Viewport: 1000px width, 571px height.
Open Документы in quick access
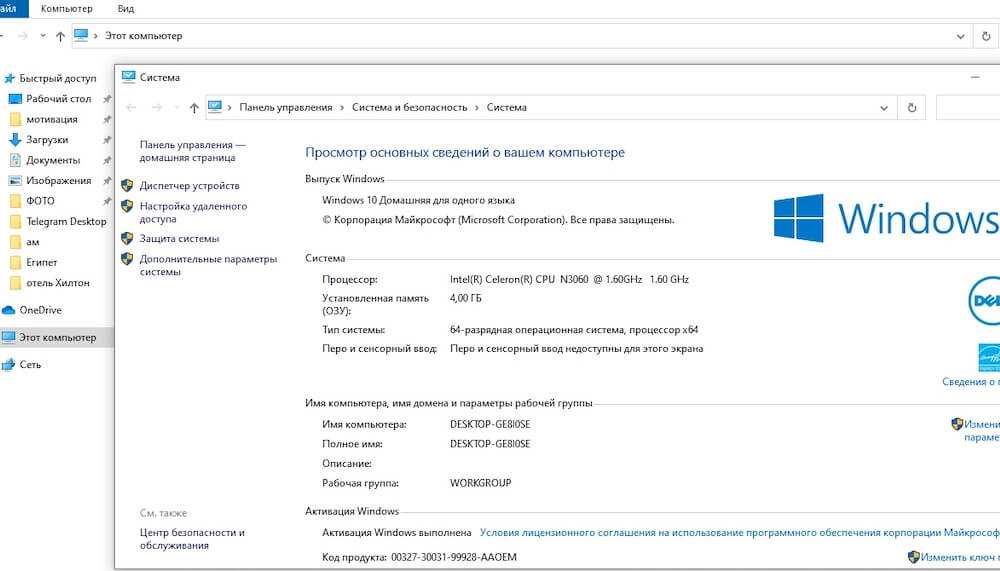(52, 160)
